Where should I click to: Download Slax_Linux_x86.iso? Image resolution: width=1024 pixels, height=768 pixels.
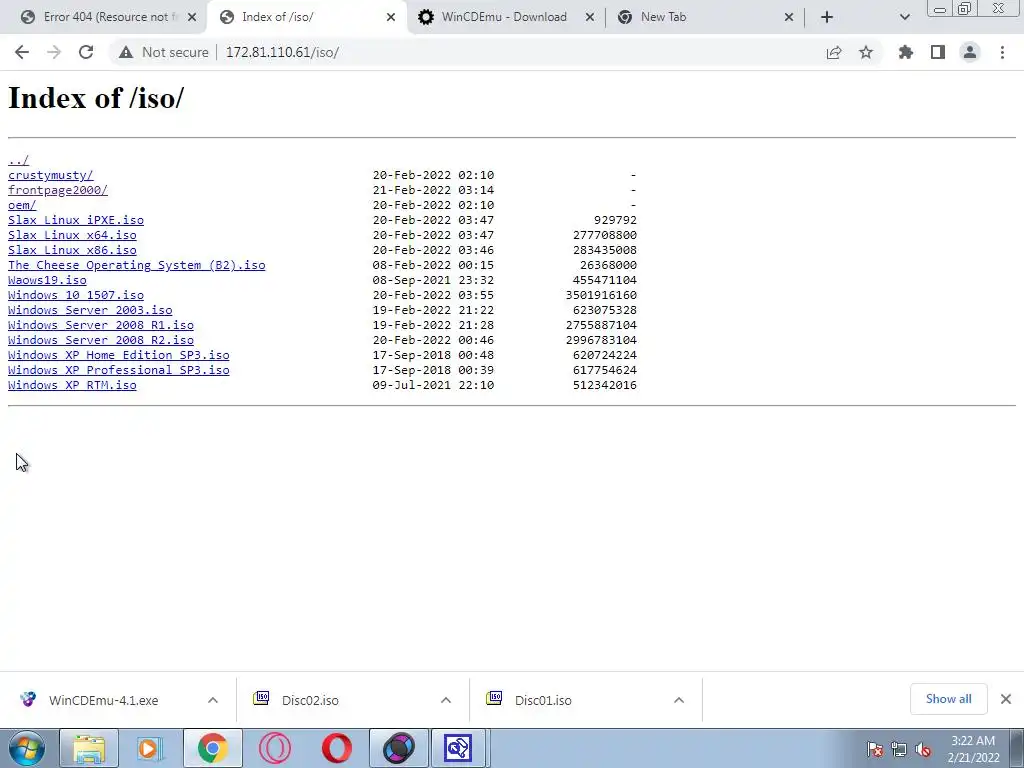[x=72, y=250]
